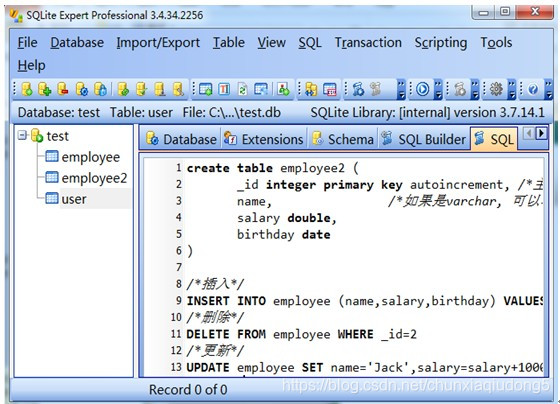
Task: Click the database icon with green plus
Action: pos(45,89)
